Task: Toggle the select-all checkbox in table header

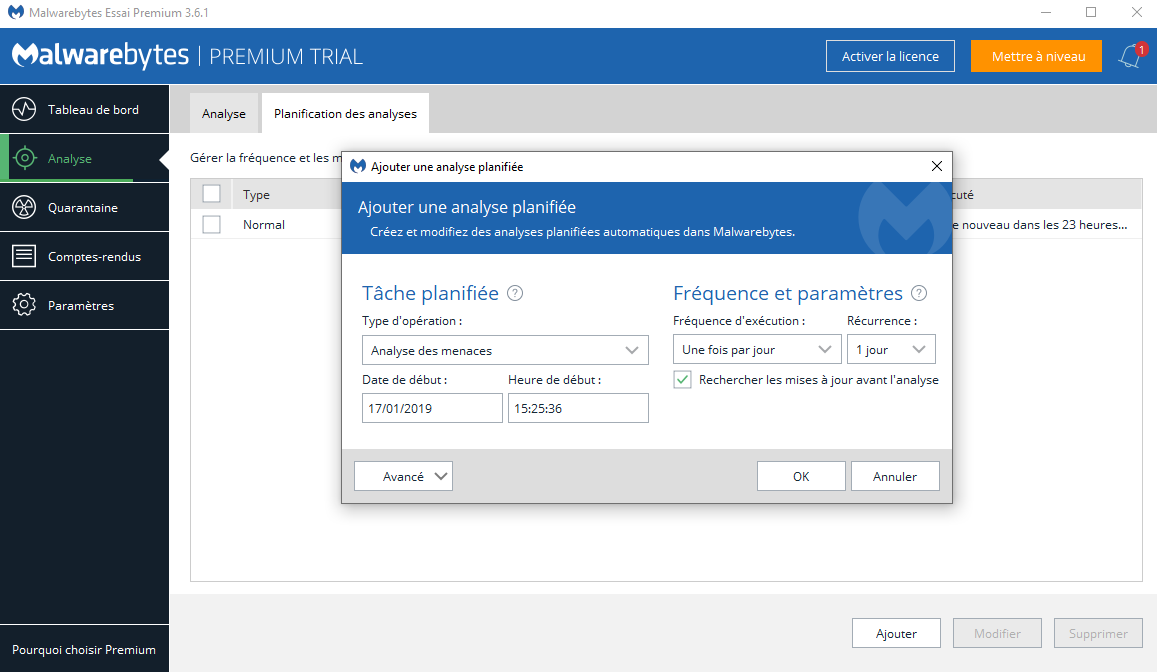Action: point(211,194)
